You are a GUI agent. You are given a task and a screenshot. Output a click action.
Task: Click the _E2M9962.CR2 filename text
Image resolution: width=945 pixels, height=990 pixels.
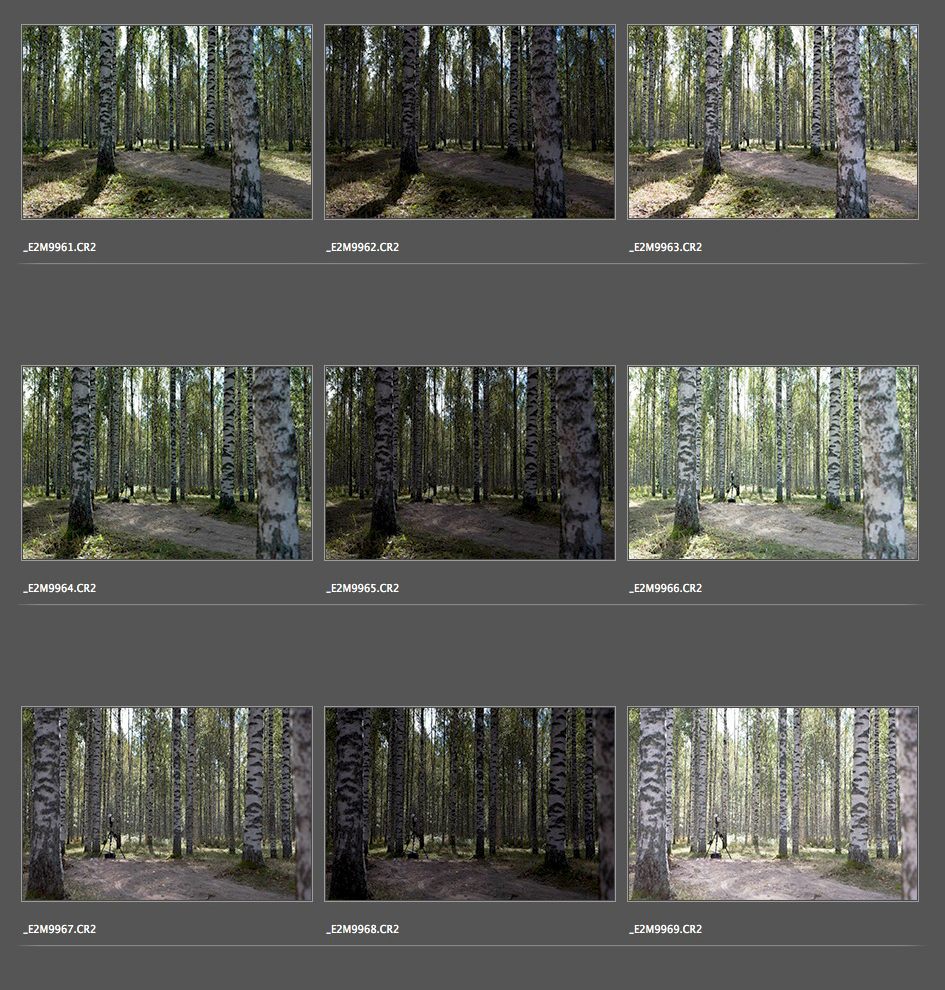pos(363,247)
